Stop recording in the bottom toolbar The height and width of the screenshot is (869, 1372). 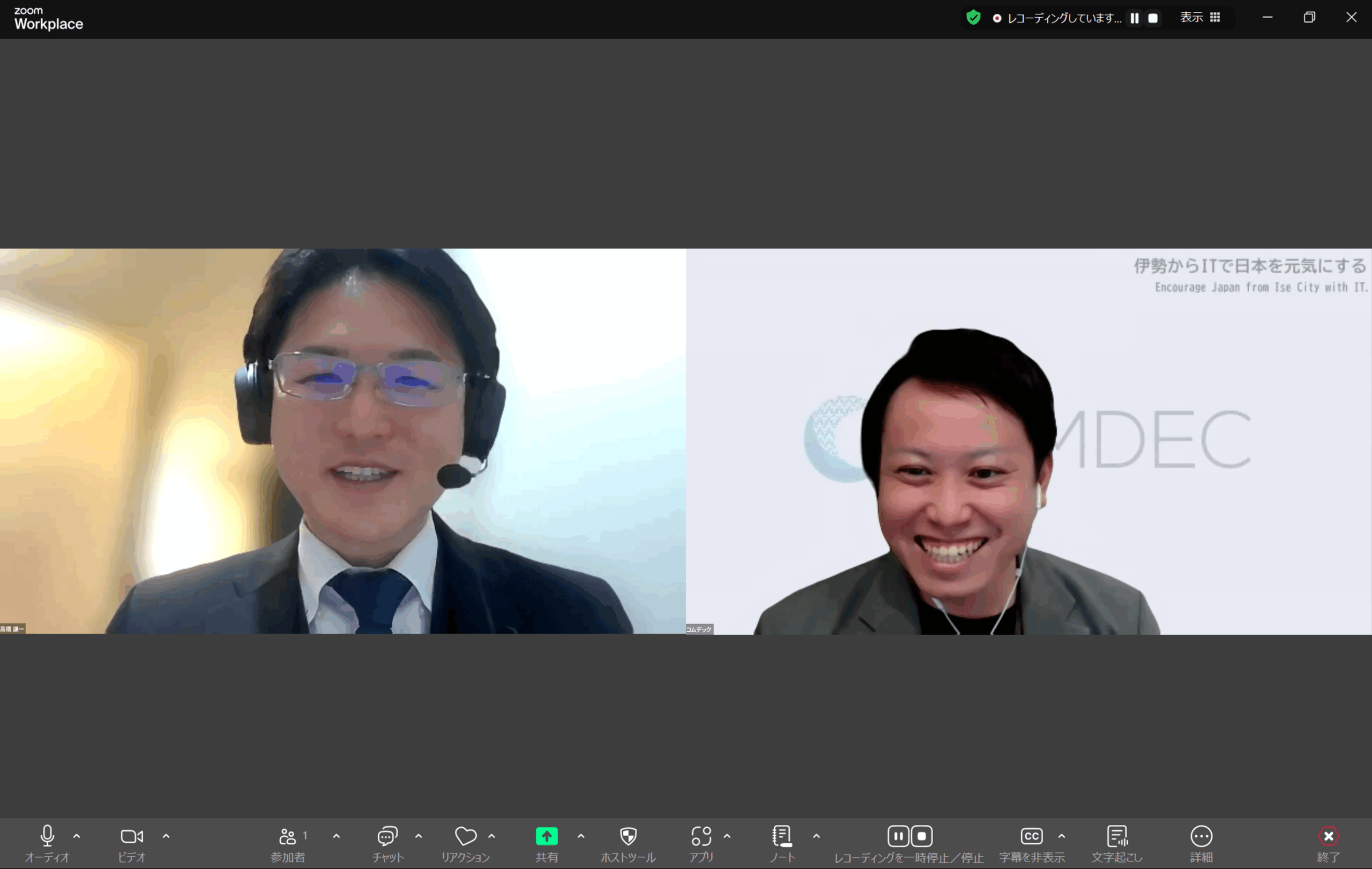921,836
